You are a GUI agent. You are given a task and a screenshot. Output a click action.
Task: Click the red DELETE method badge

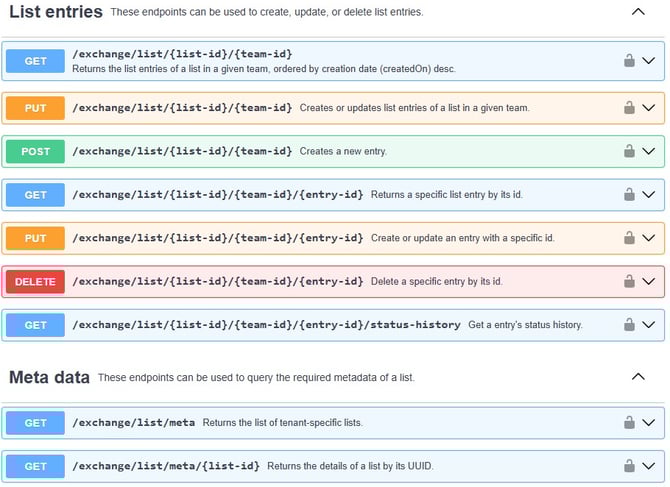pos(35,282)
